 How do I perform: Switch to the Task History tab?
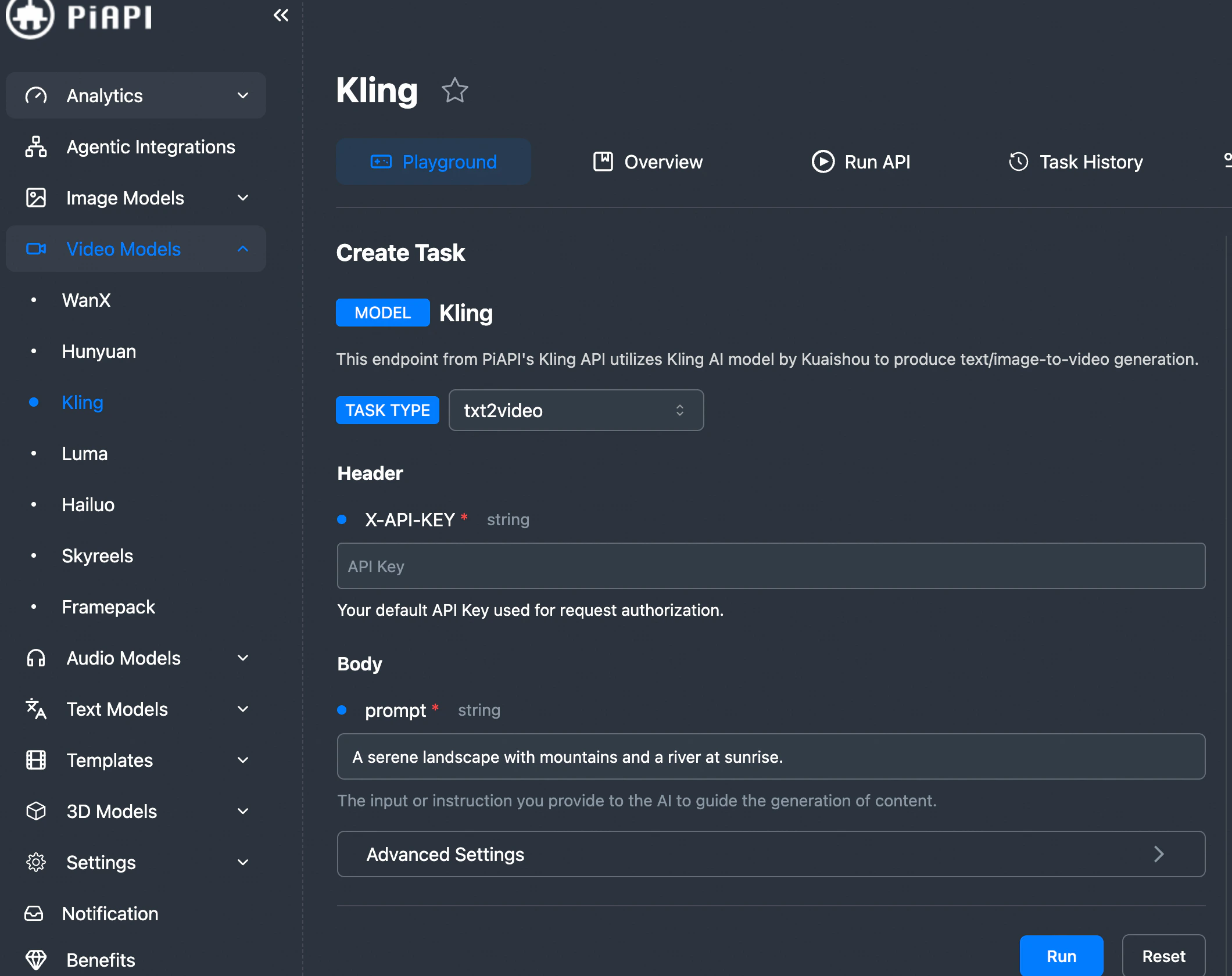[x=1075, y=162]
